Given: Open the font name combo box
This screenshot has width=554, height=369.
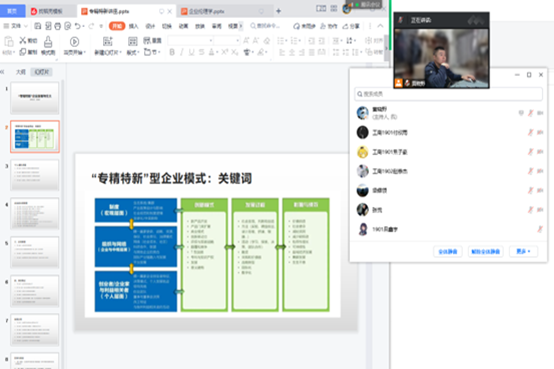Looking at the screenshot, I should point(191,41).
